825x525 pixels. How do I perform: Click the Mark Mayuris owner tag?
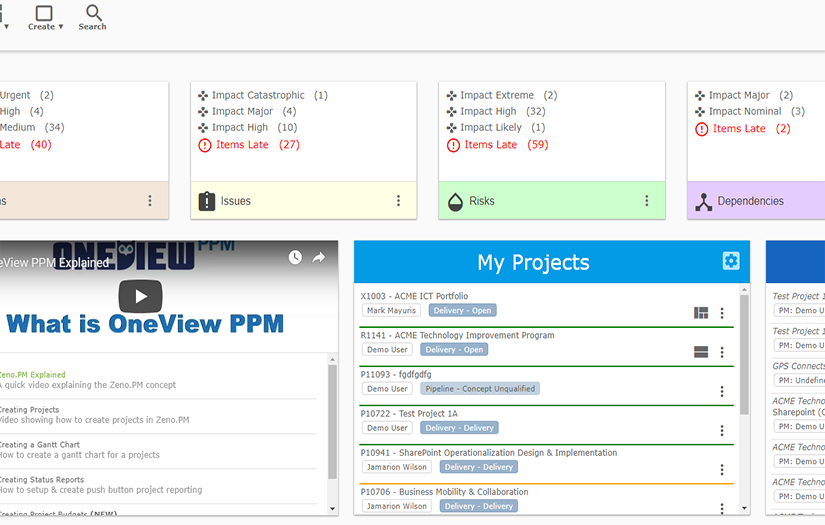pyautogui.click(x=391, y=310)
